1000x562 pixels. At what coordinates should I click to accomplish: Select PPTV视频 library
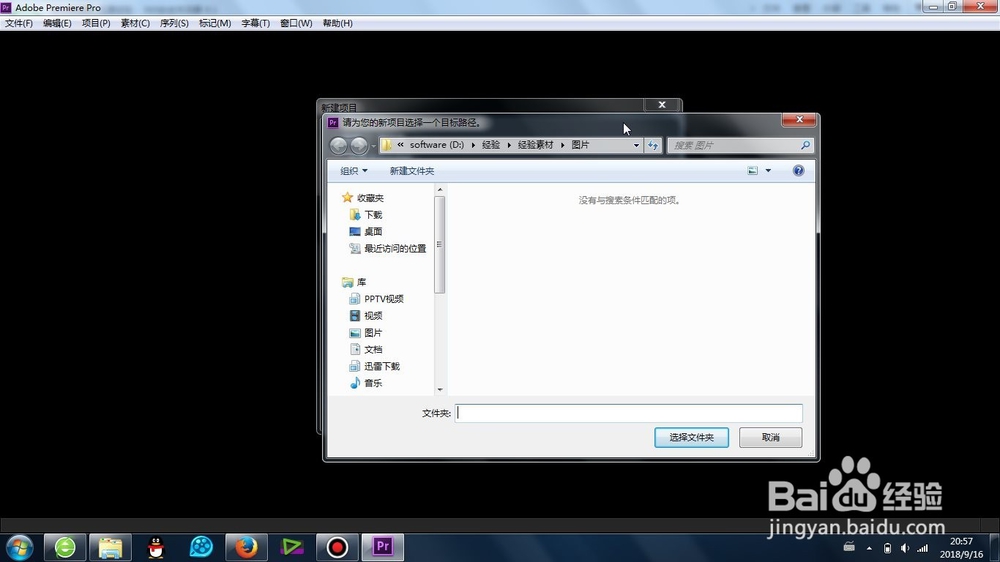pyautogui.click(x=377, y=299)
